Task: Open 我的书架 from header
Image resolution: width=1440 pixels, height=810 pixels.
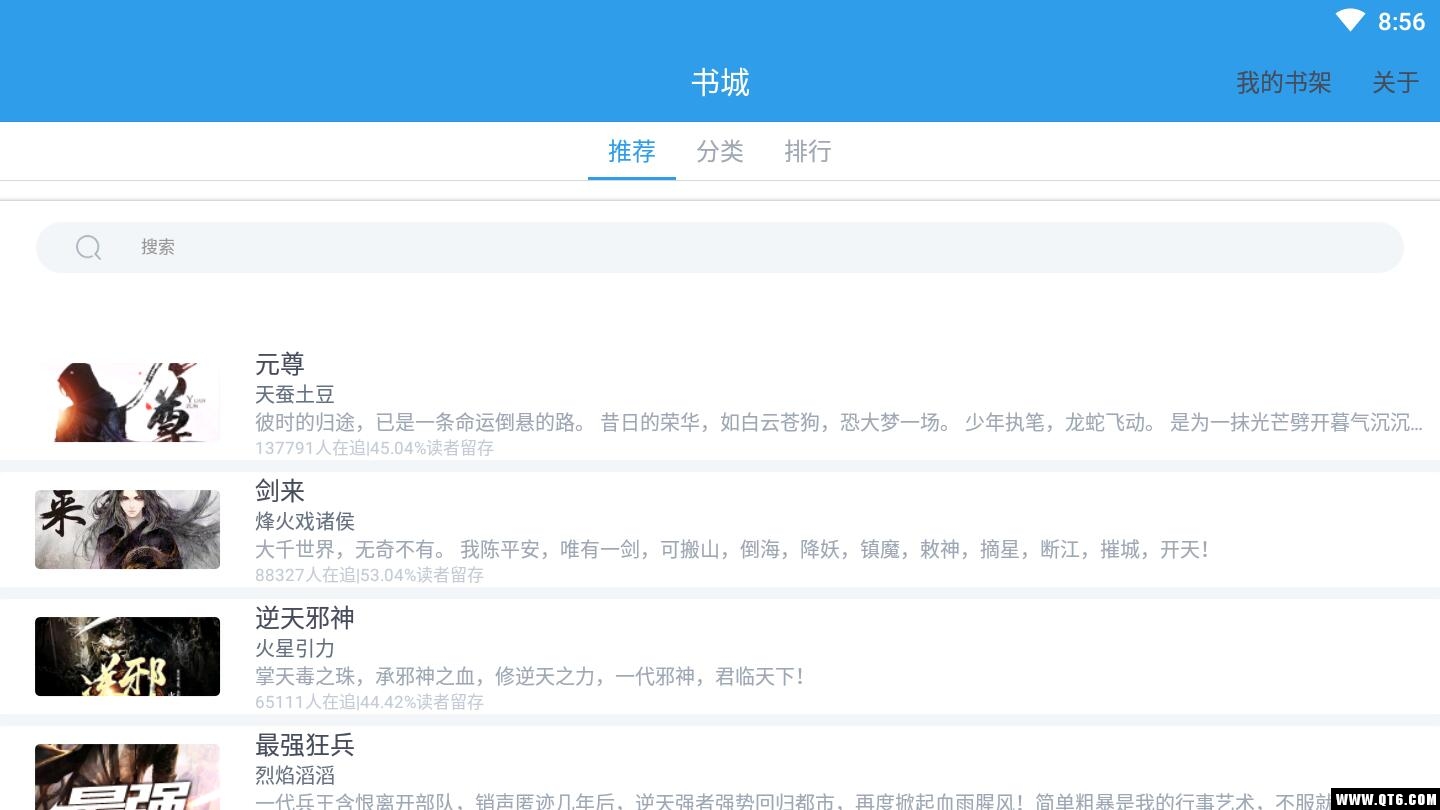Action: click(1284, 82)
